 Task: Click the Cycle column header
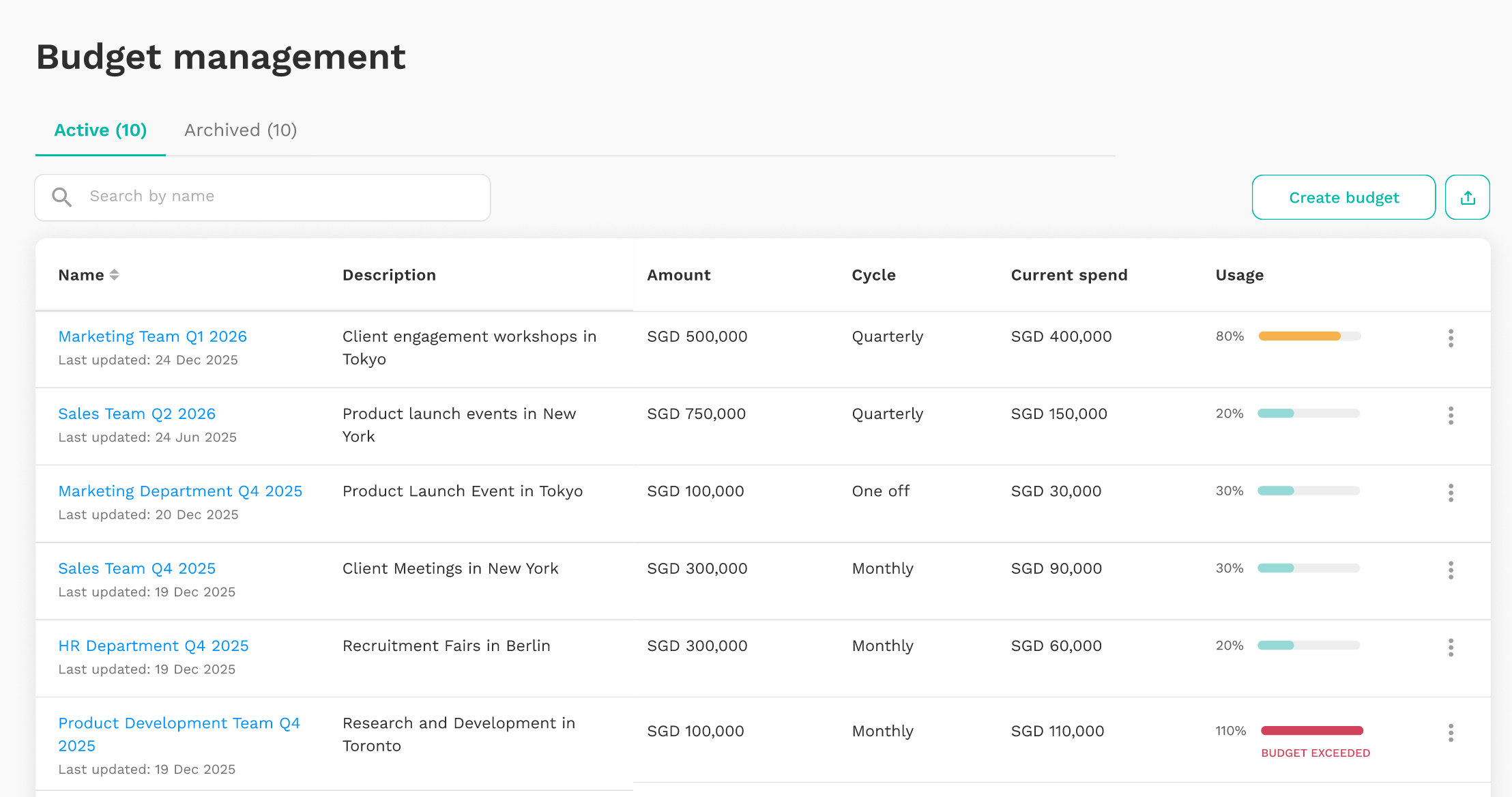click(873, 275)
